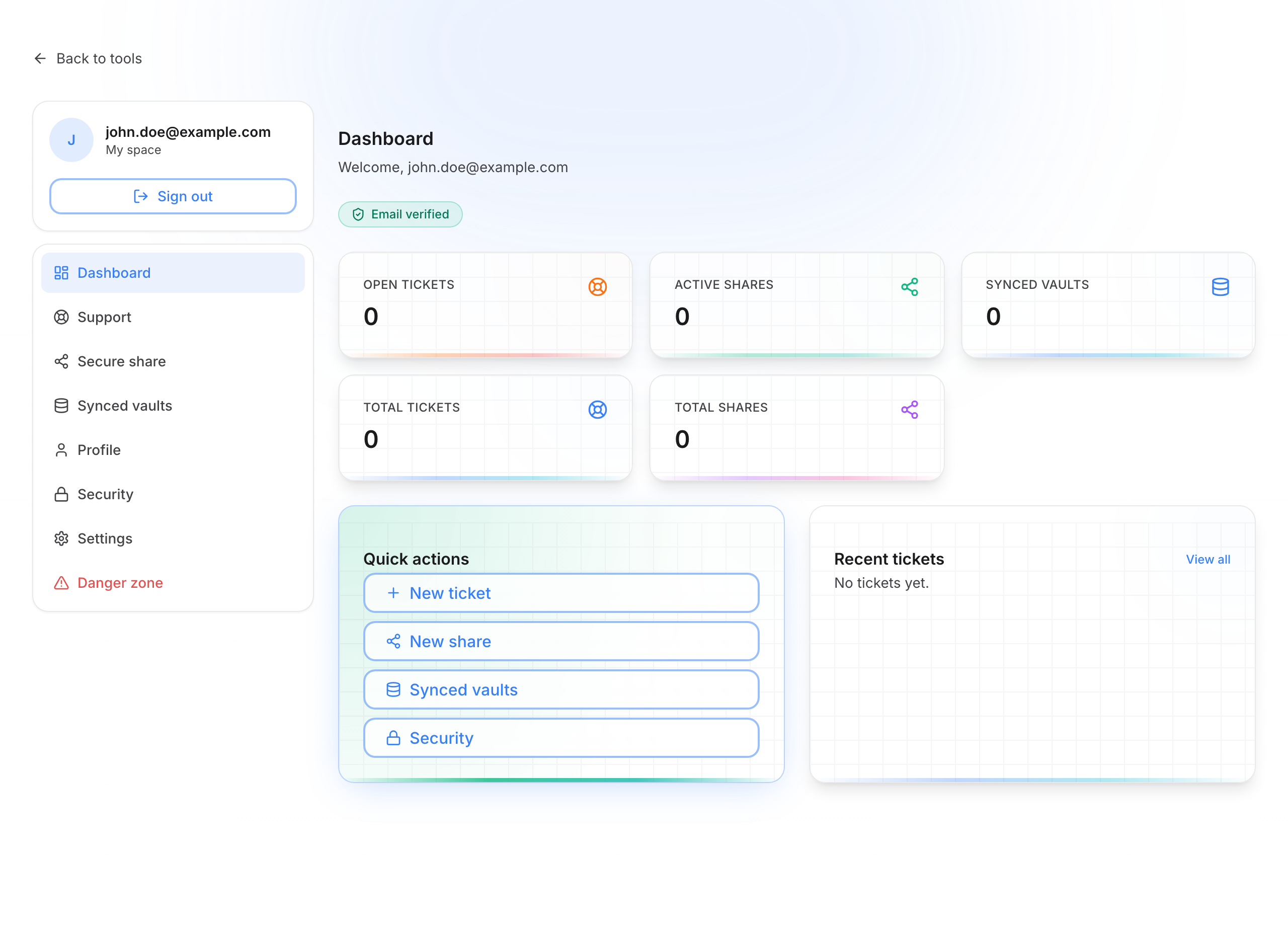
Task: Click the Settings gear icon in sidebar
Action: coord(61,538)
